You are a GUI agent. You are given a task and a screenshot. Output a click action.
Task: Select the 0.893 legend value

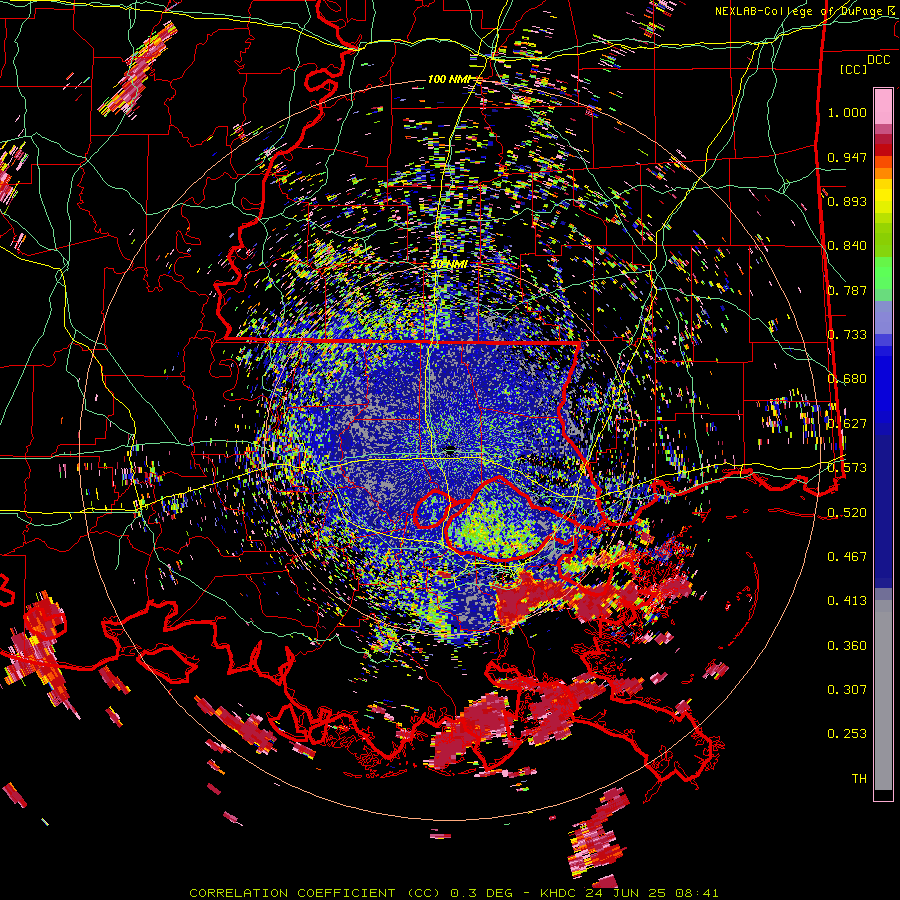pos(847,201)
